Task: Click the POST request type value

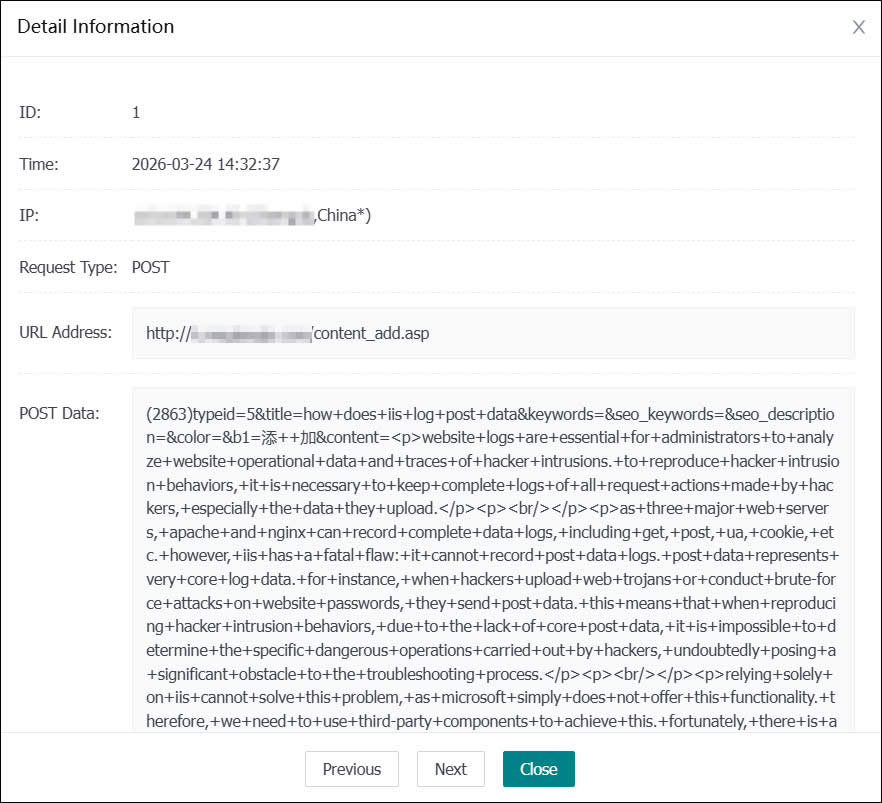Action: pos(150,267)
